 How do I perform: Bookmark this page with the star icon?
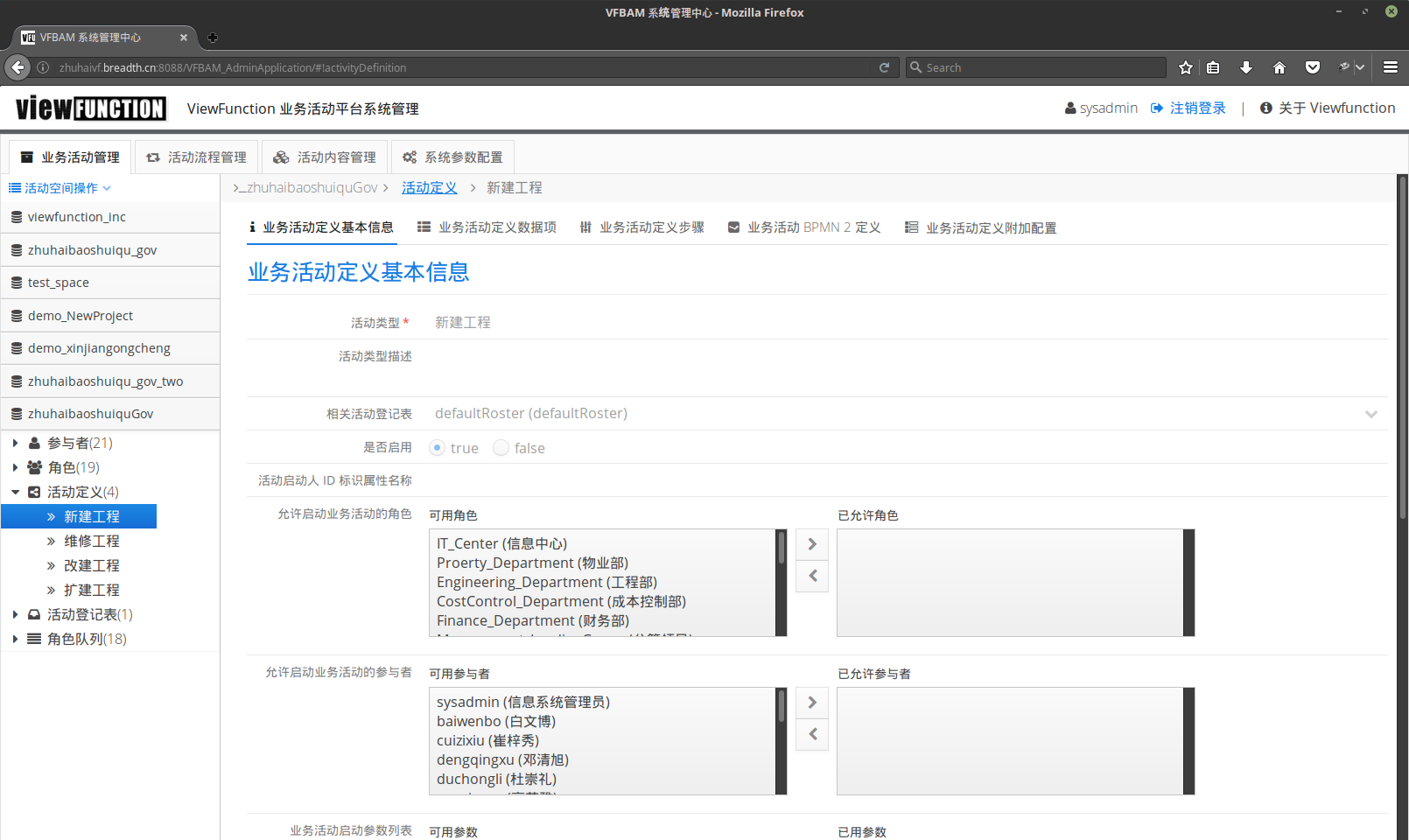(x=1186, y=67)
